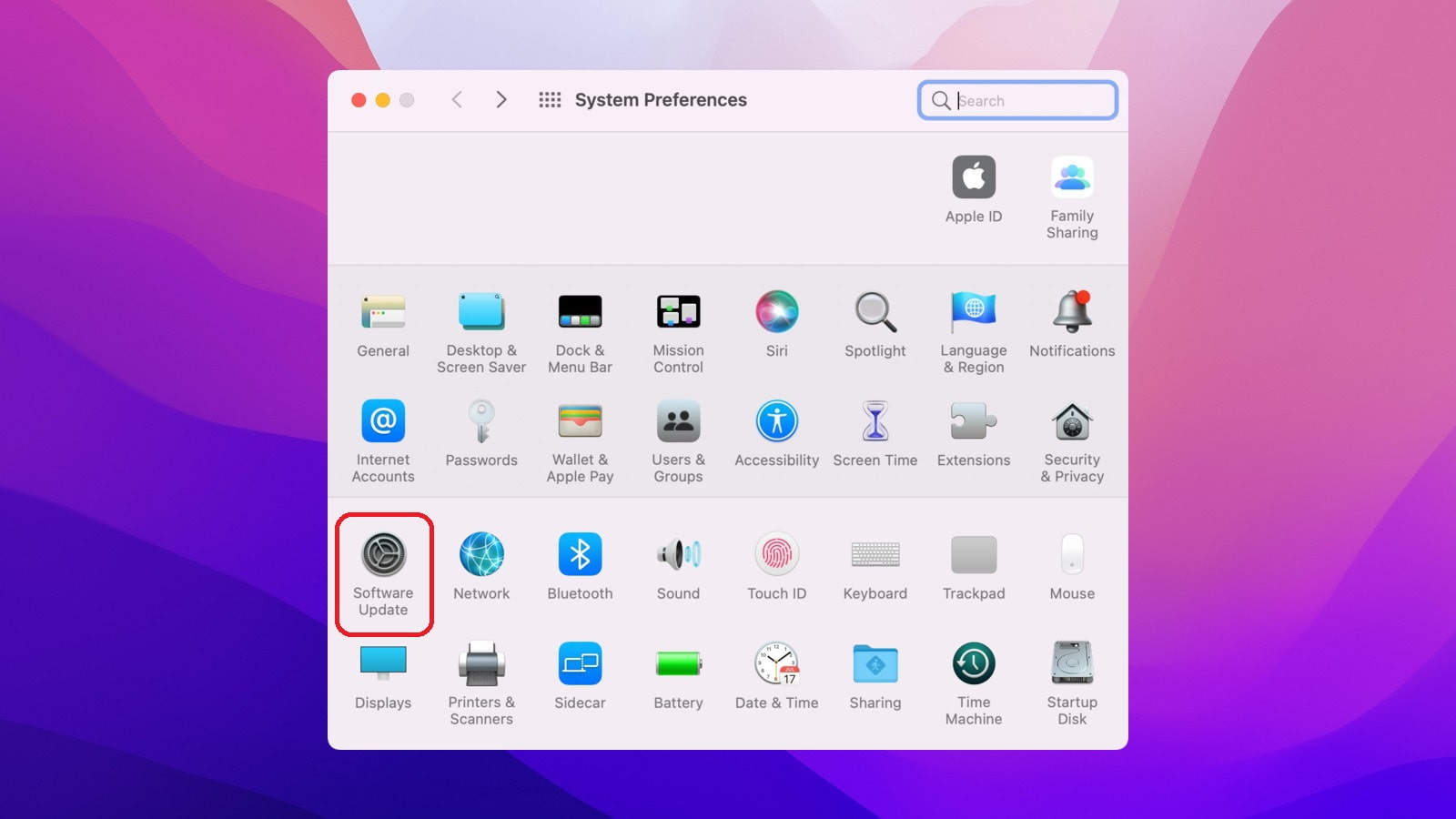Click the back navigation arrow

(457, 100)
